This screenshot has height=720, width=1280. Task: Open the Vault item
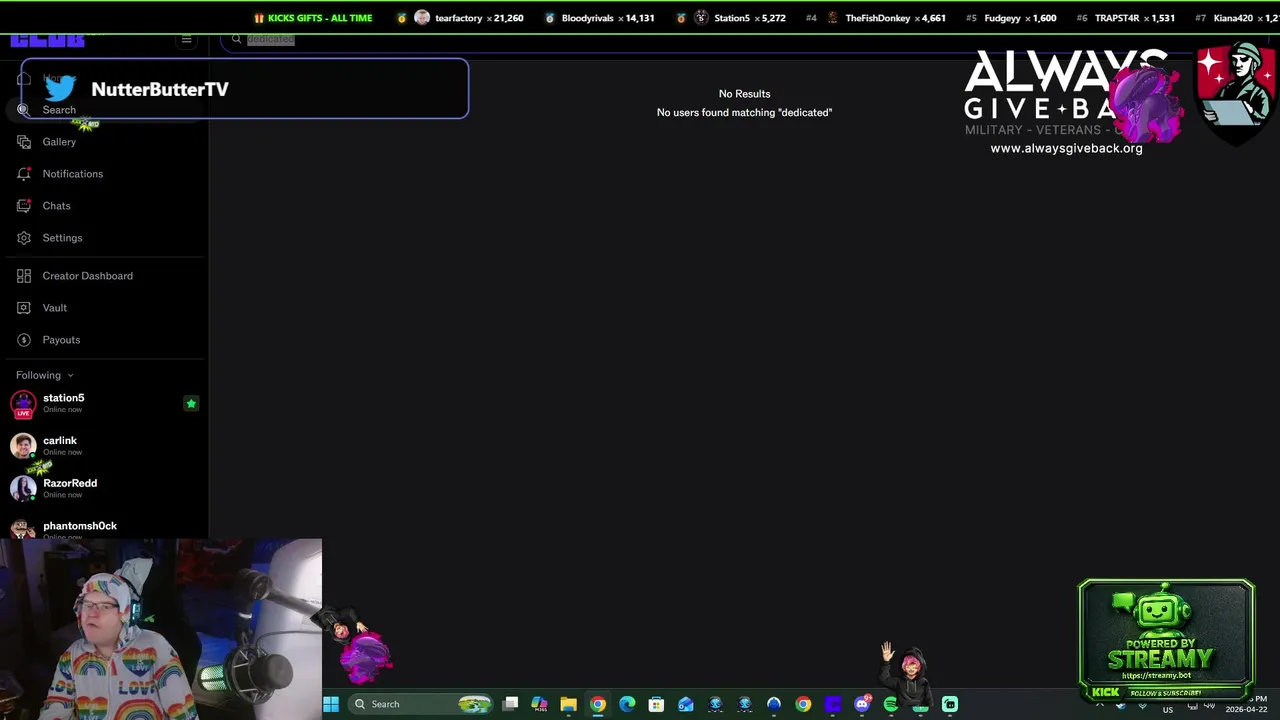tap(104, 308)
